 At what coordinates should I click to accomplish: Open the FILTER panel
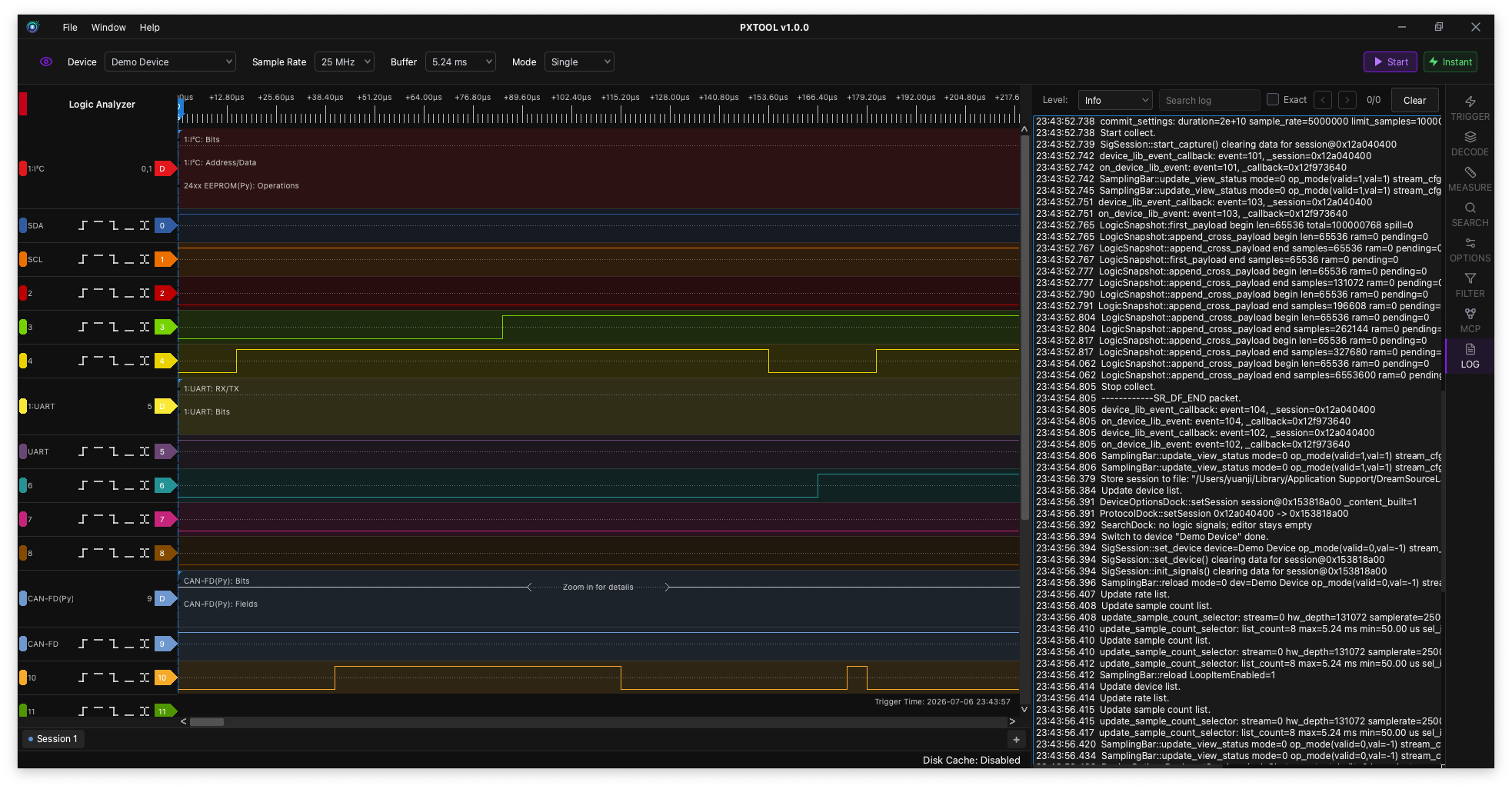1470,285
